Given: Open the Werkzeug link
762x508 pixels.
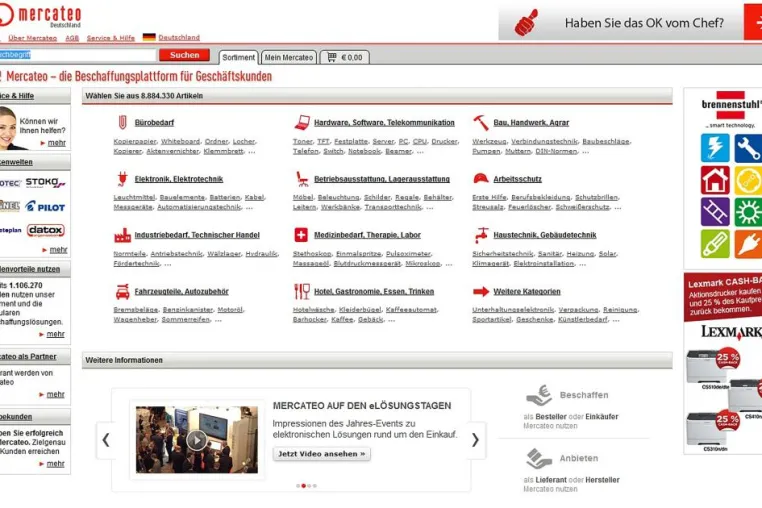Looking at the screenshot, I should point(489,141).
